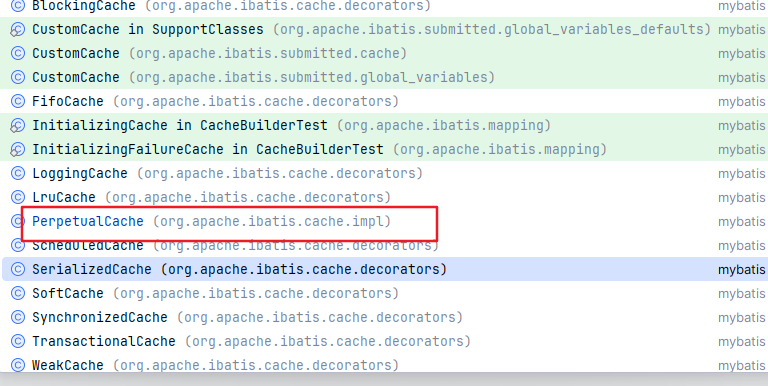The height and width of the screenshot is (386, 768).
Task: Click the icon next to InitializingFailureCache
Action: point(18,149)
